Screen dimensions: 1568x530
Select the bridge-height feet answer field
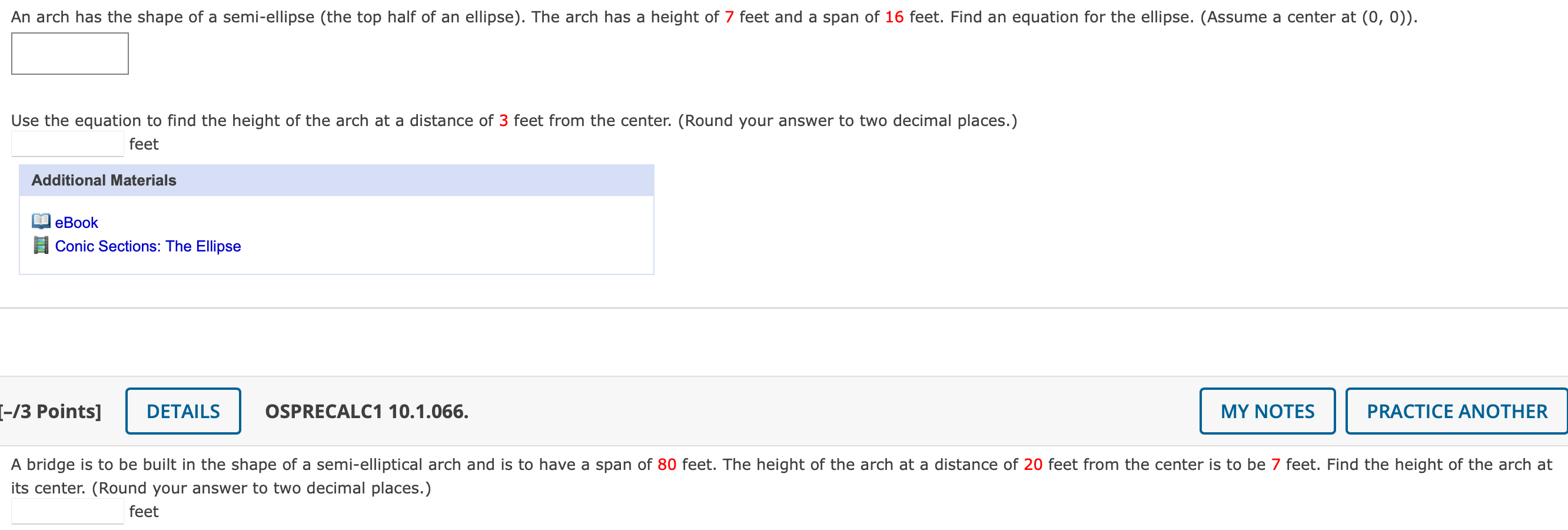pyautogui.click(x=68, y=511)
